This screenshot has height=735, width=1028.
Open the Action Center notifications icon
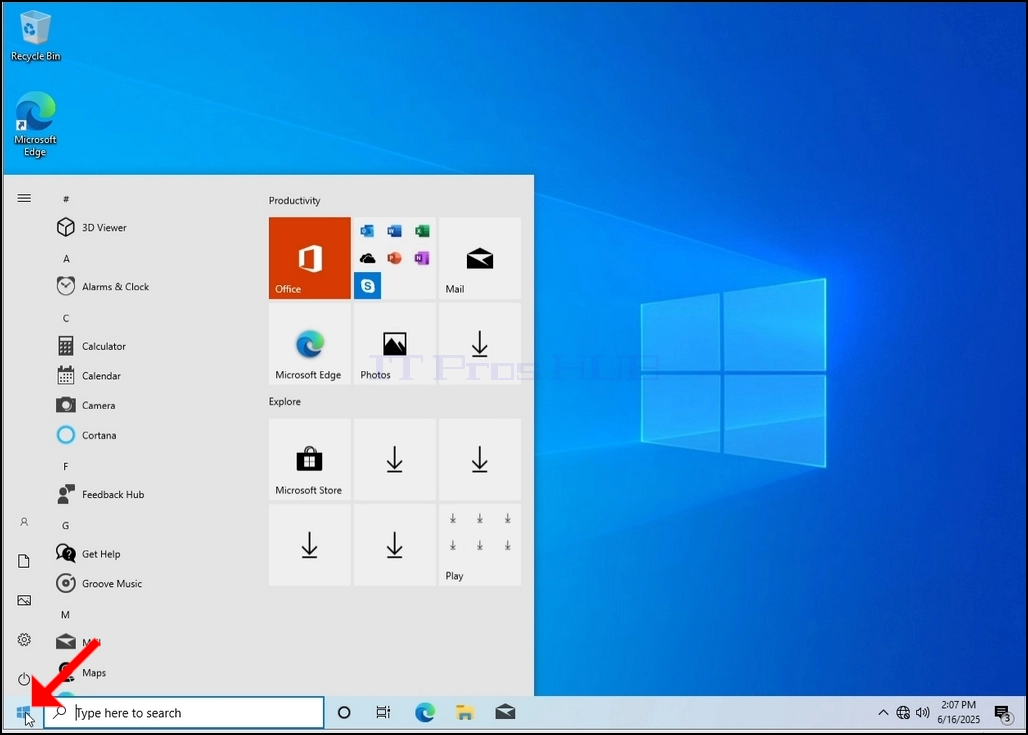click(1003, 713)
